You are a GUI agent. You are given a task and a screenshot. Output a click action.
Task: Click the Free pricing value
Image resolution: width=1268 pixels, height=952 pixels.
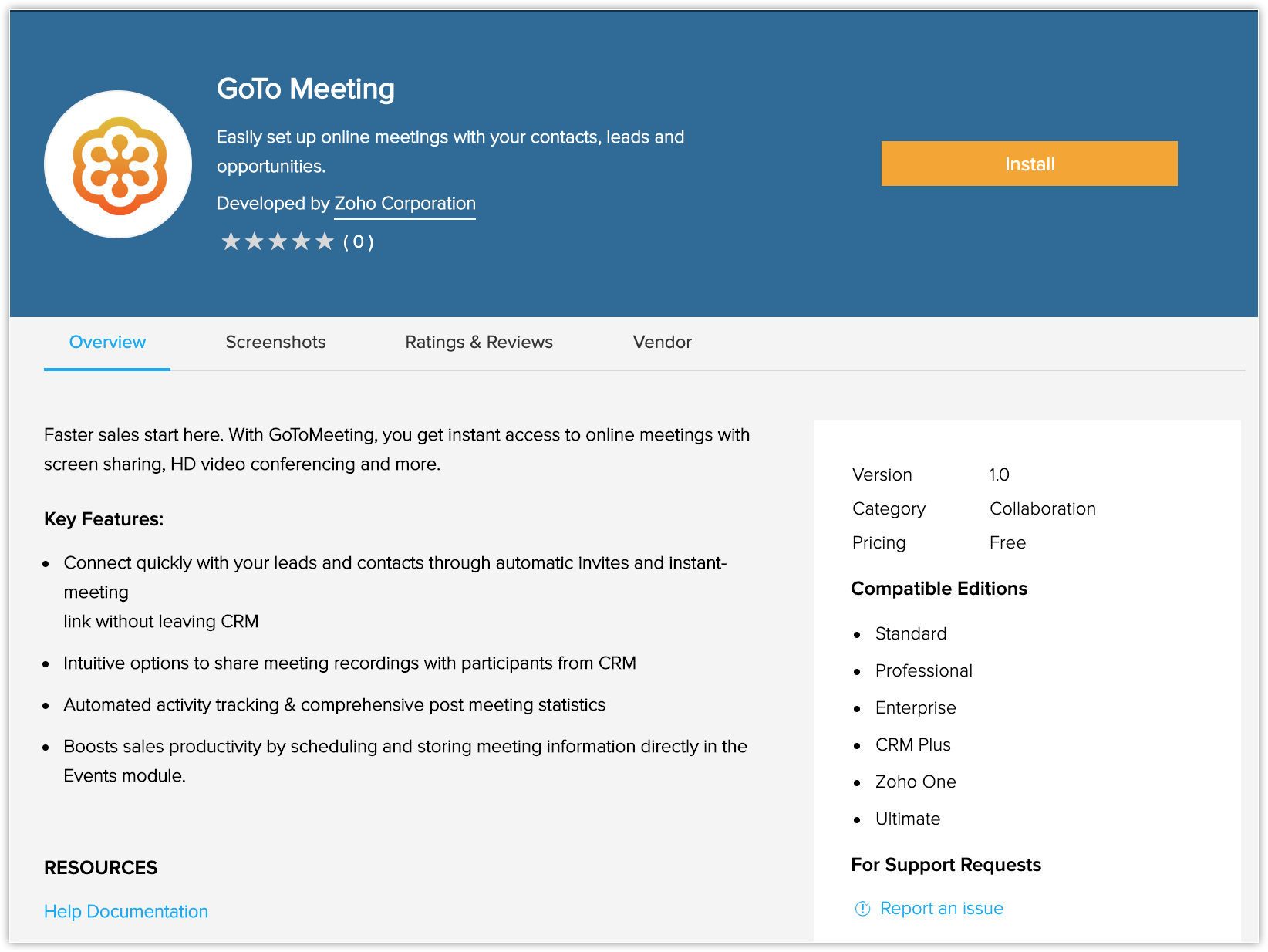coord(1007,543)
